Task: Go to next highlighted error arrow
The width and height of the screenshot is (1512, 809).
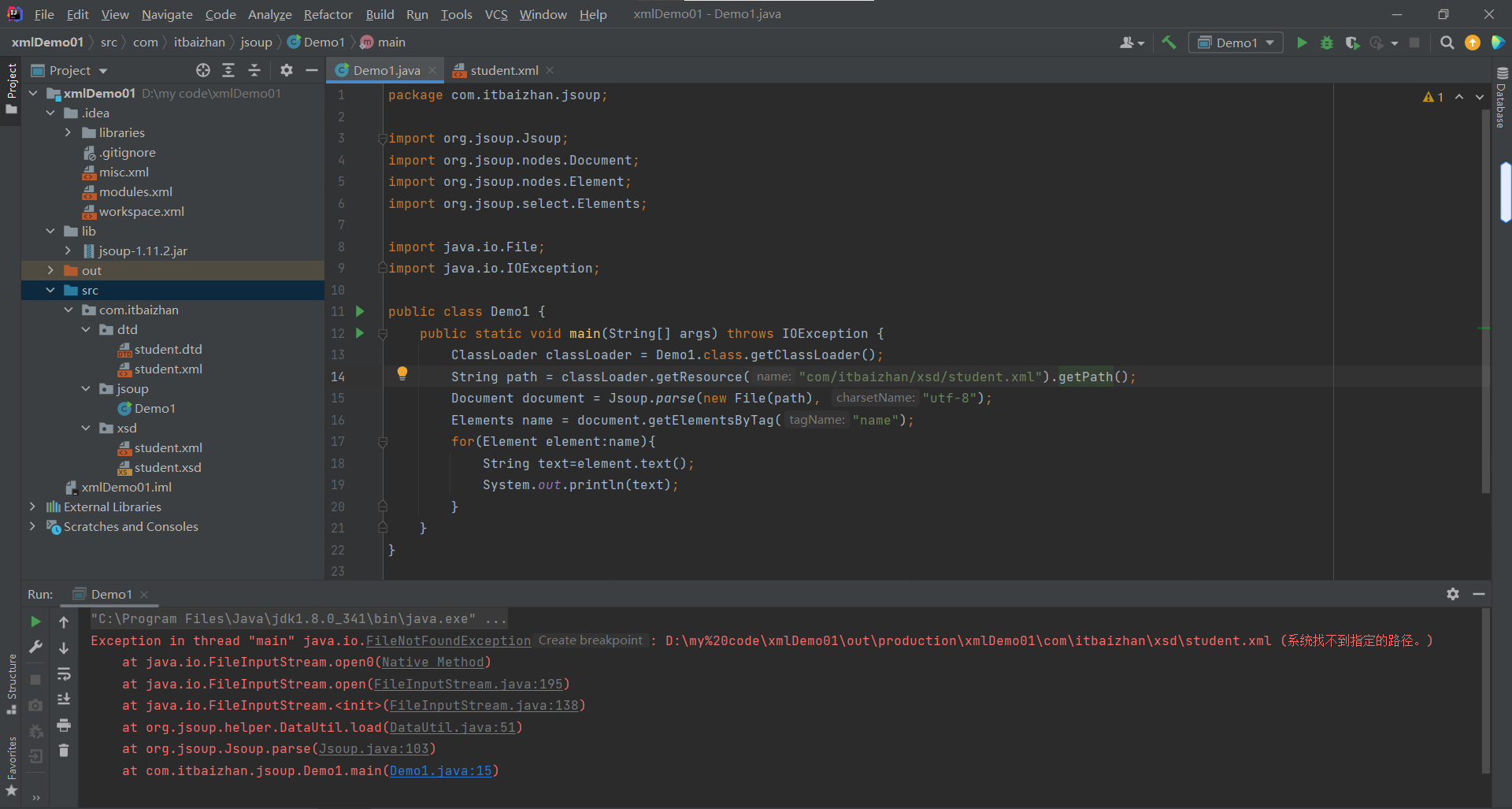Action: click(1480, 97)
